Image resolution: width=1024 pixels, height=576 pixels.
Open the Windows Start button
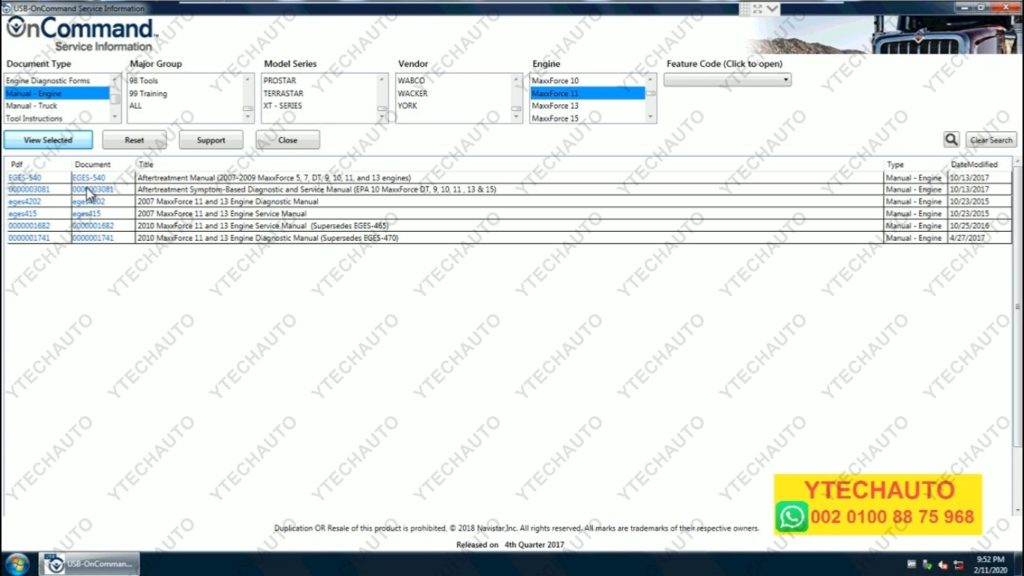tap(17, 564)
